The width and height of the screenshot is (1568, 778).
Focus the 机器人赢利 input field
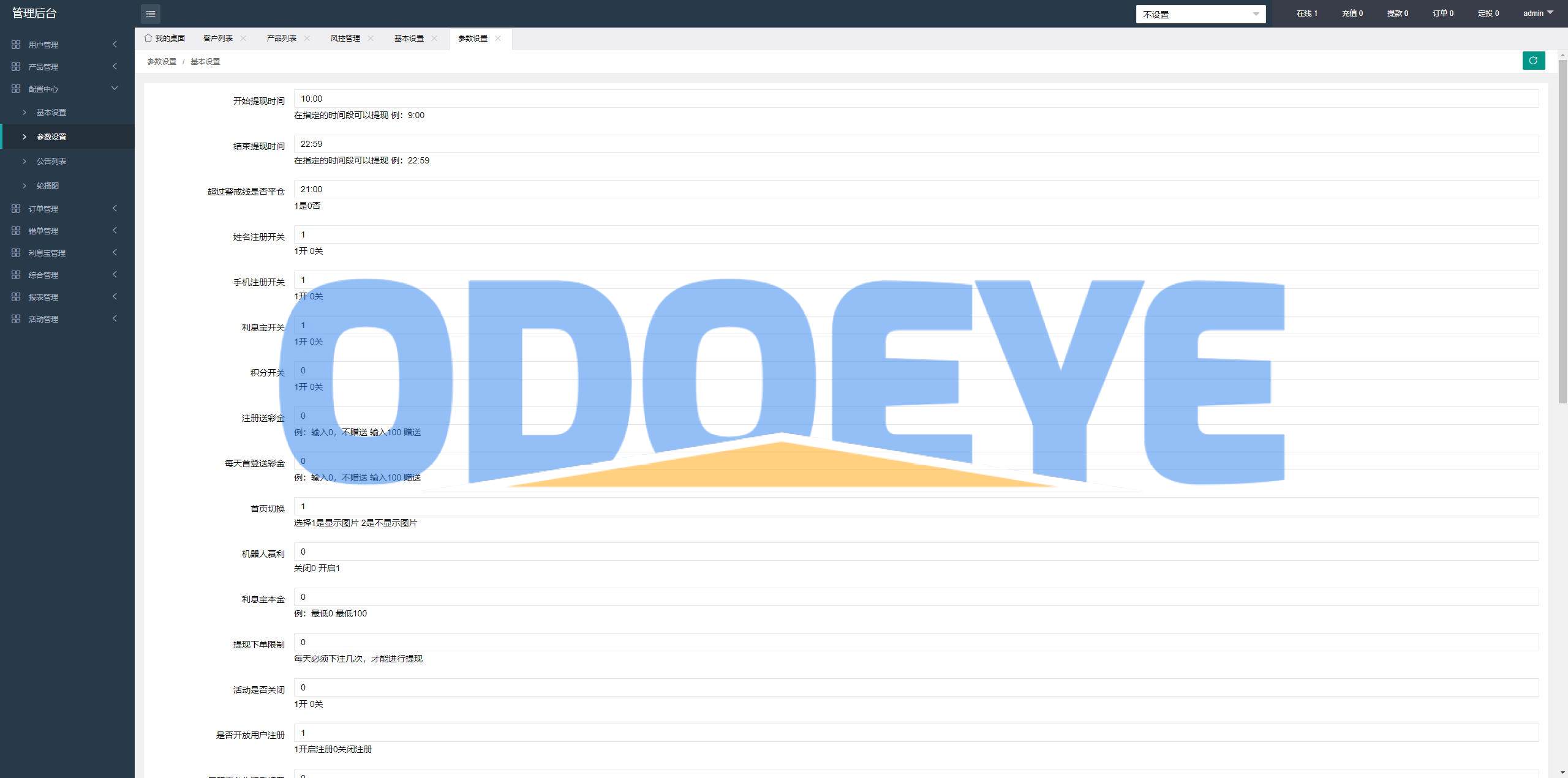(x=916, y=552)
